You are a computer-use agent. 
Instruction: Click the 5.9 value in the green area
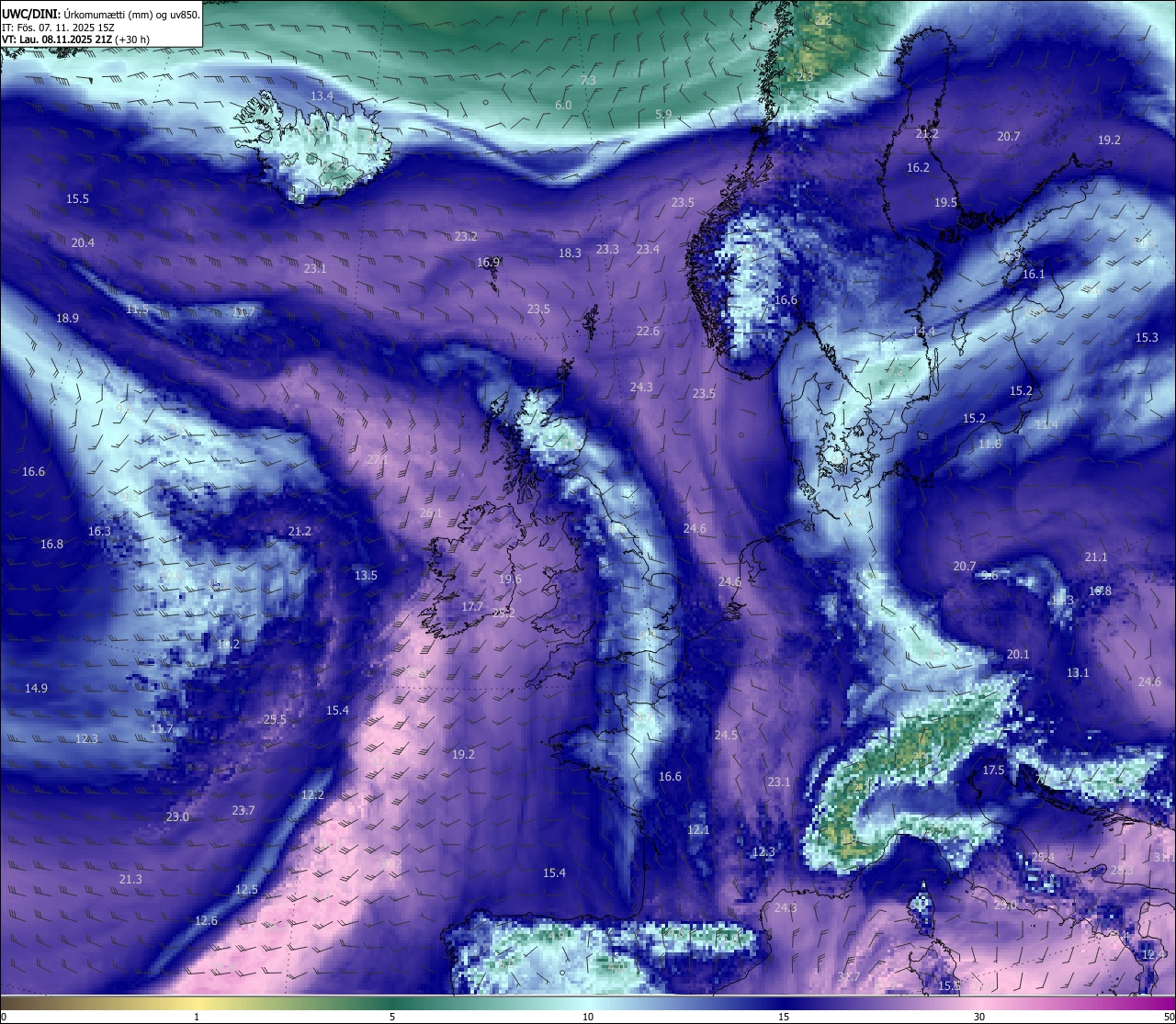(663, 114)
